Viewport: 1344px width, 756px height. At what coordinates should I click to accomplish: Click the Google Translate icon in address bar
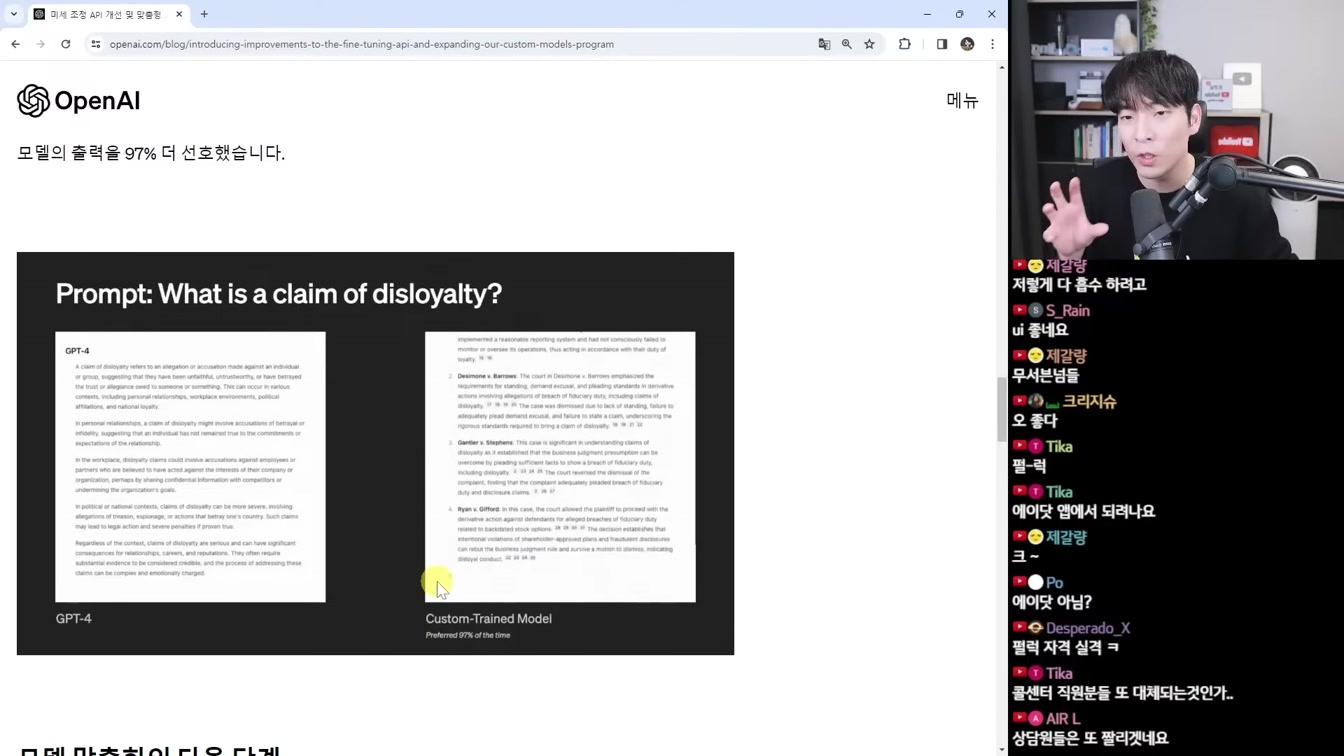(x=824, y=44)
